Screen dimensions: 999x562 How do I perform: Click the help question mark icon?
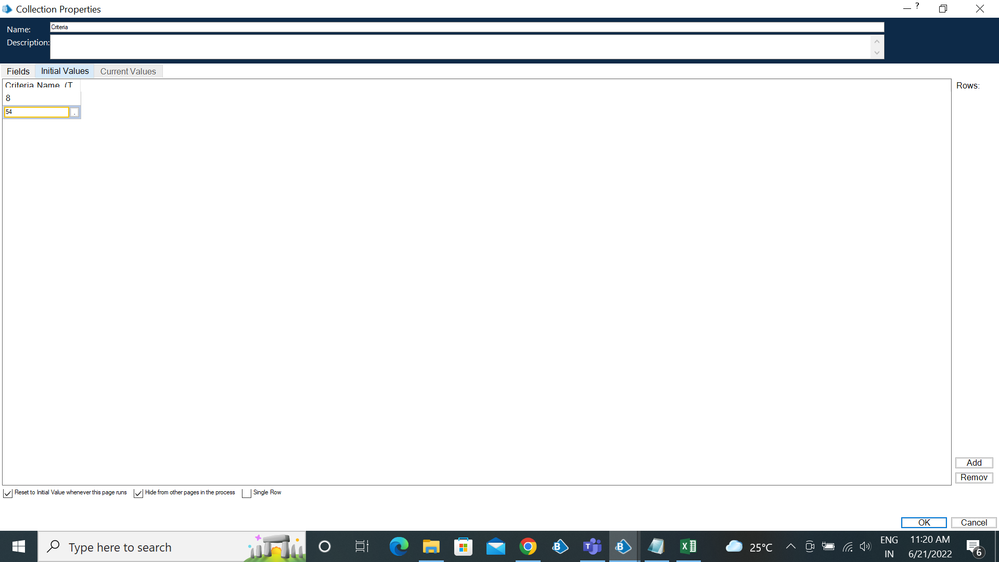click(x=917, y=6)
